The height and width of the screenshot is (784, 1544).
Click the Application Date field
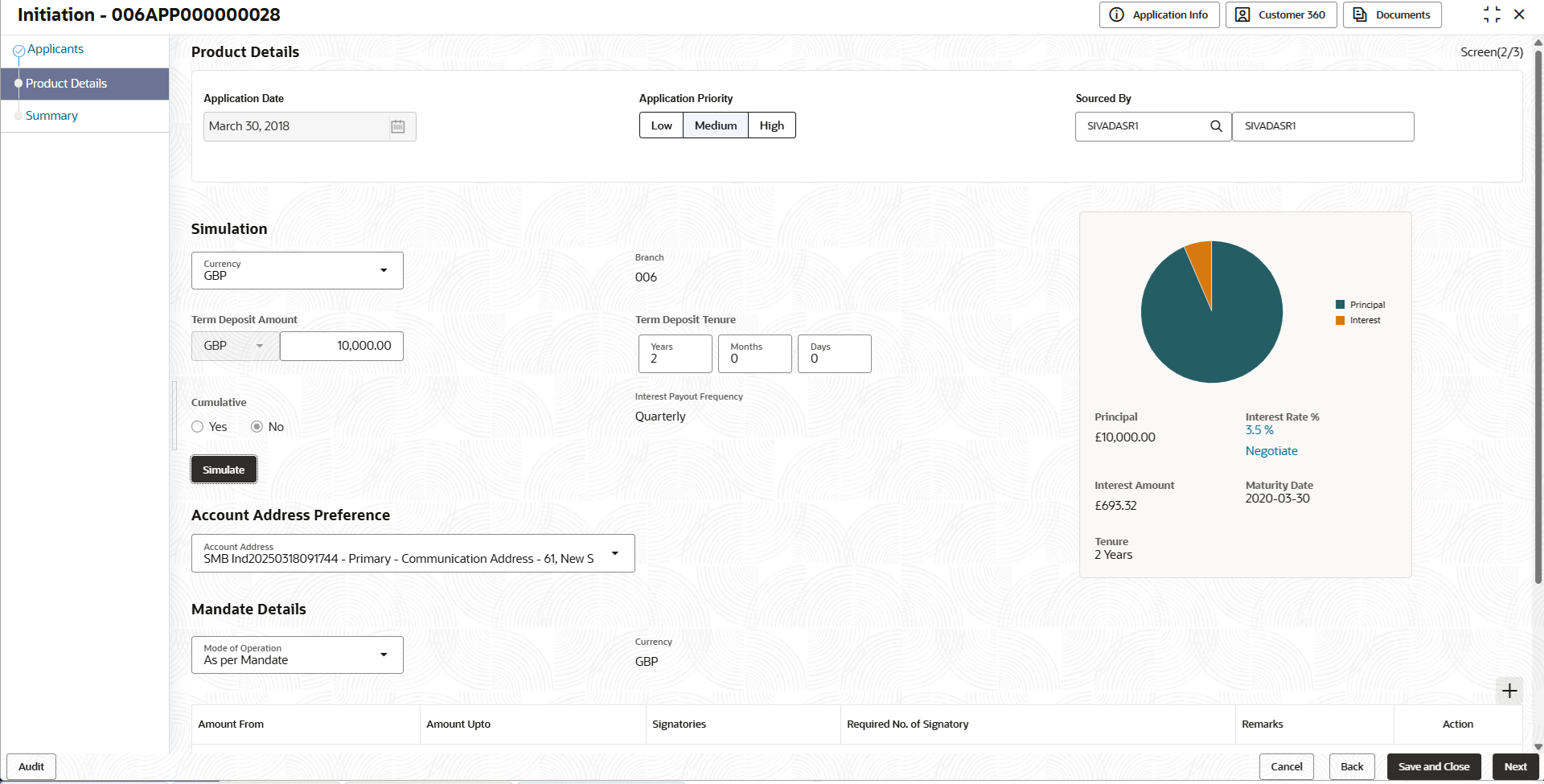[310, 126]
